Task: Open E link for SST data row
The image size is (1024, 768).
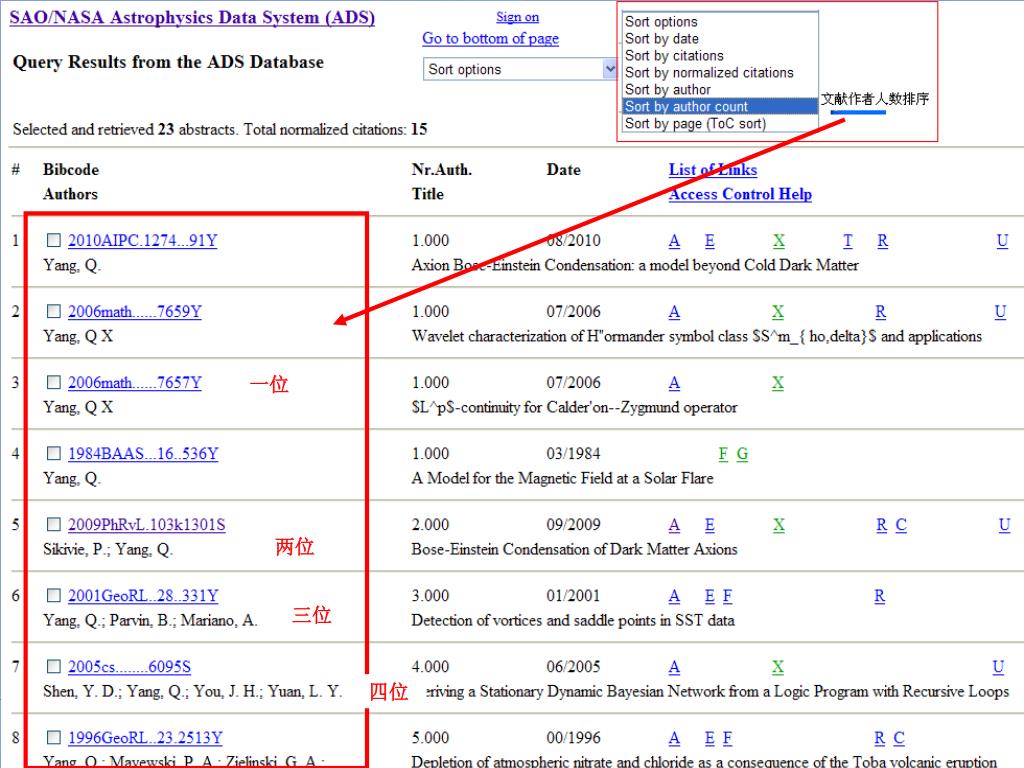Action: [x=710, y=596]
